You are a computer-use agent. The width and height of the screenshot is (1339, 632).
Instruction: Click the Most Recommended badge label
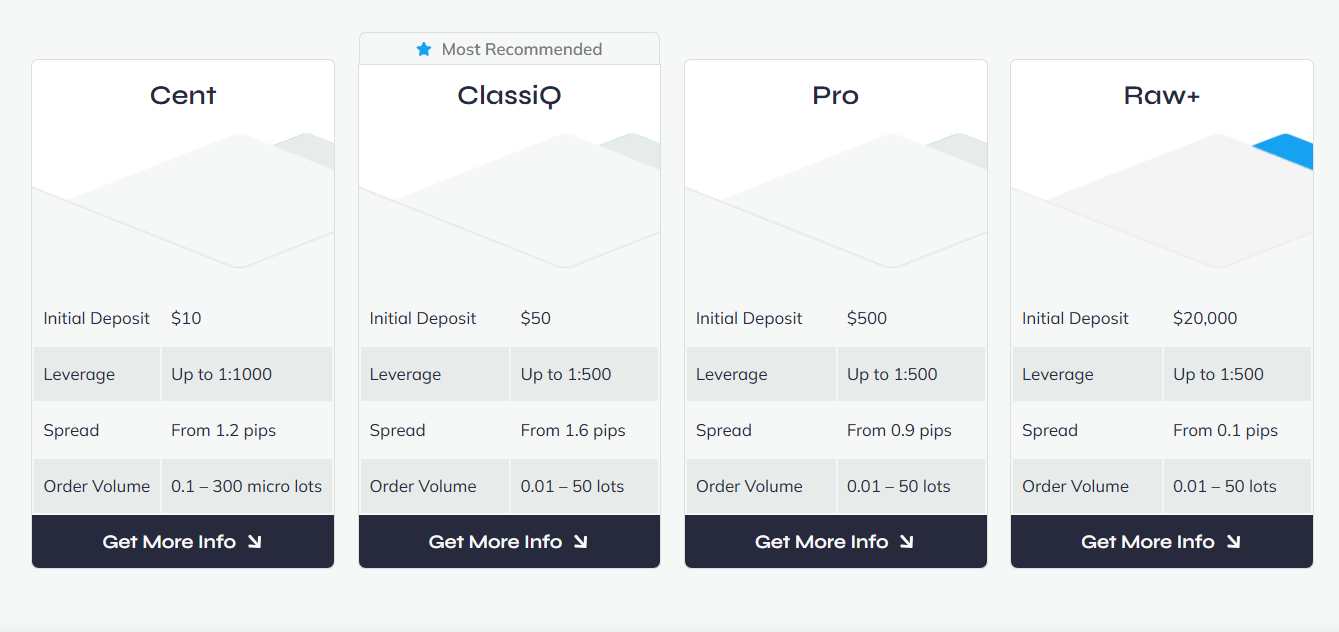(521, 49)
